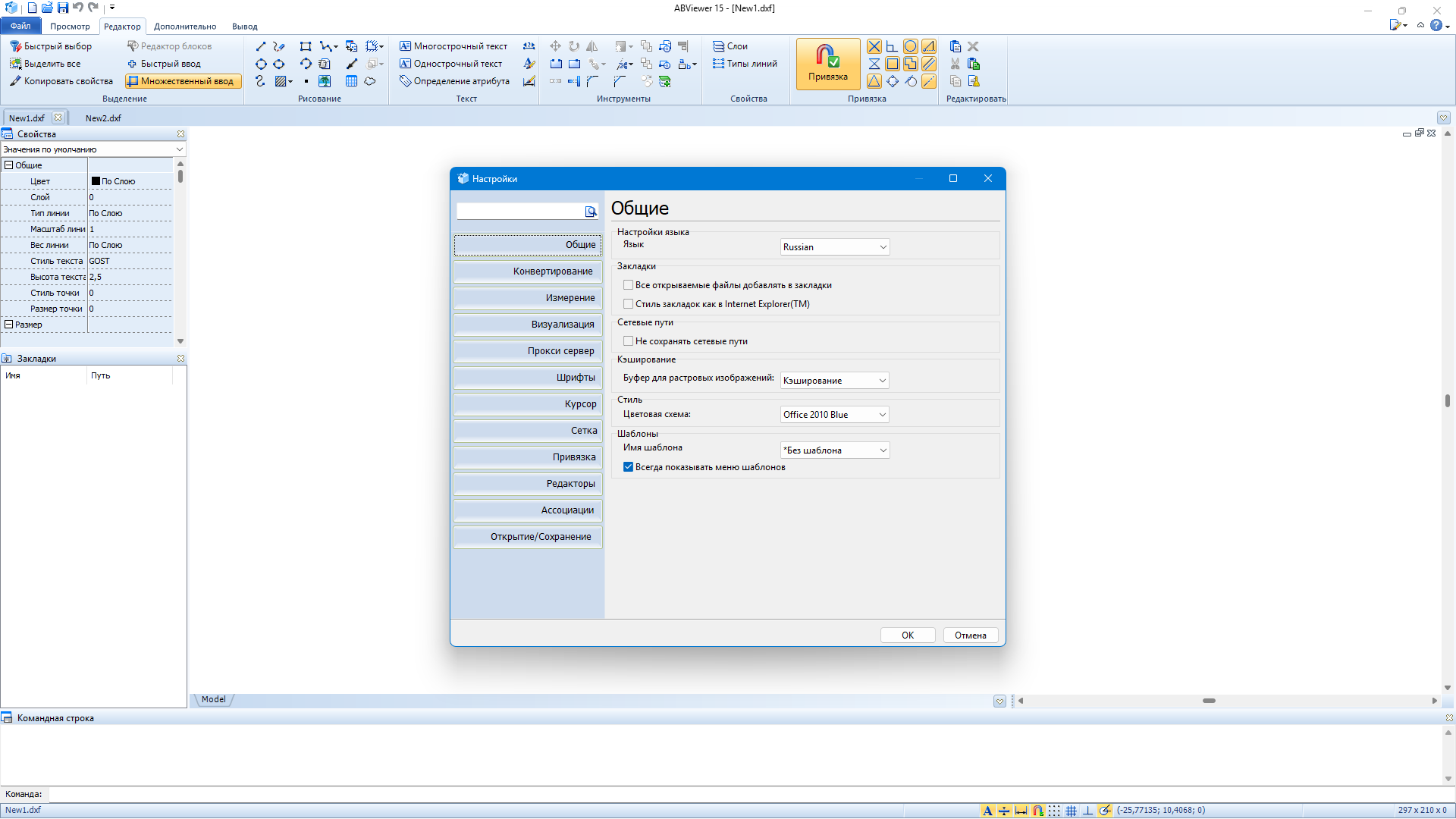Open the Язык language dropdown
Screen dimensions: 1456x819
(834, 247)
